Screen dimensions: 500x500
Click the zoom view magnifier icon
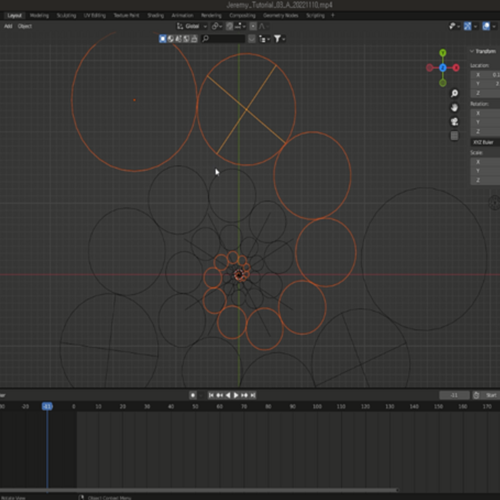point(454,93)
